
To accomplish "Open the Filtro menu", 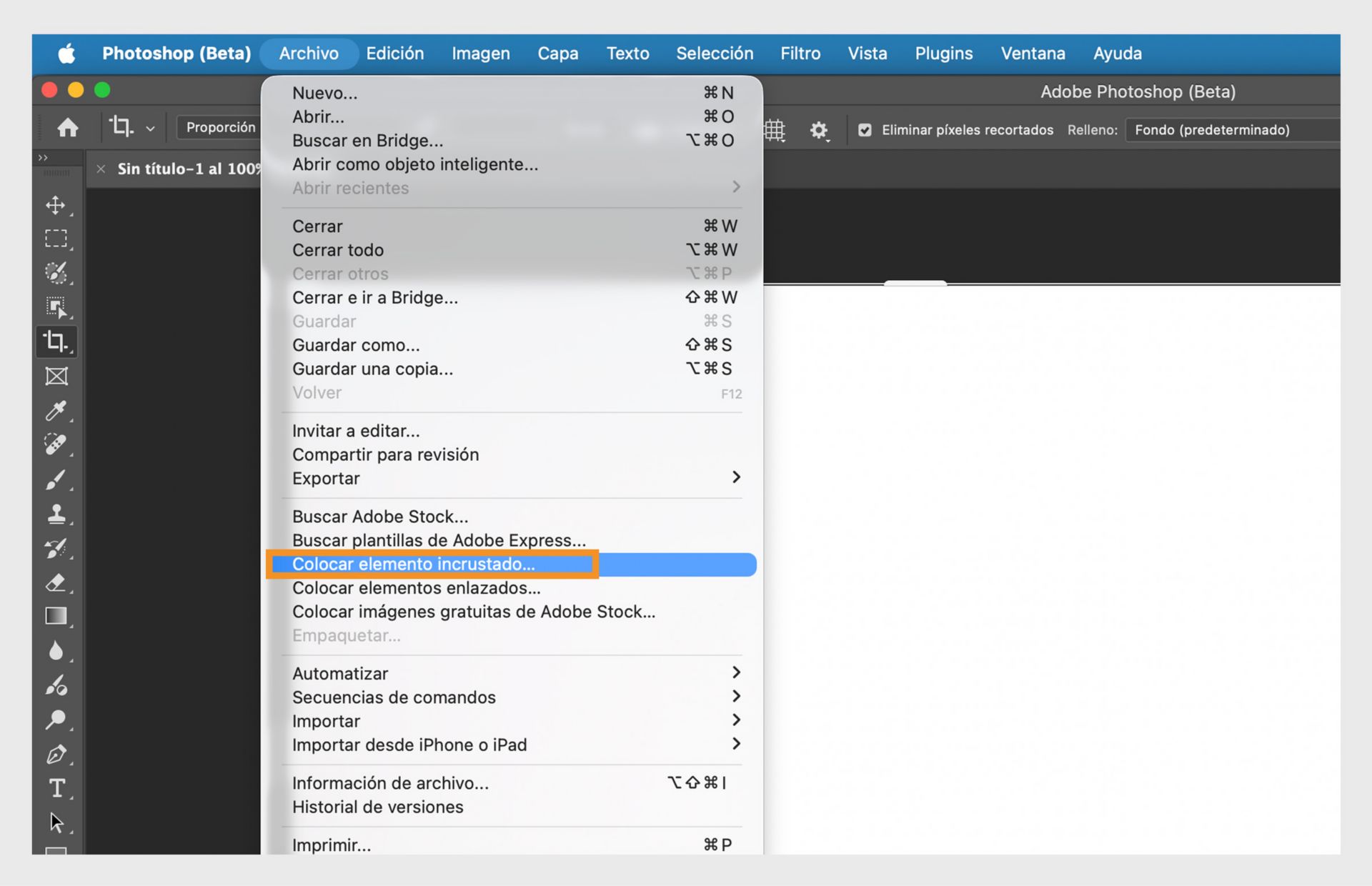I will (800, 53).
